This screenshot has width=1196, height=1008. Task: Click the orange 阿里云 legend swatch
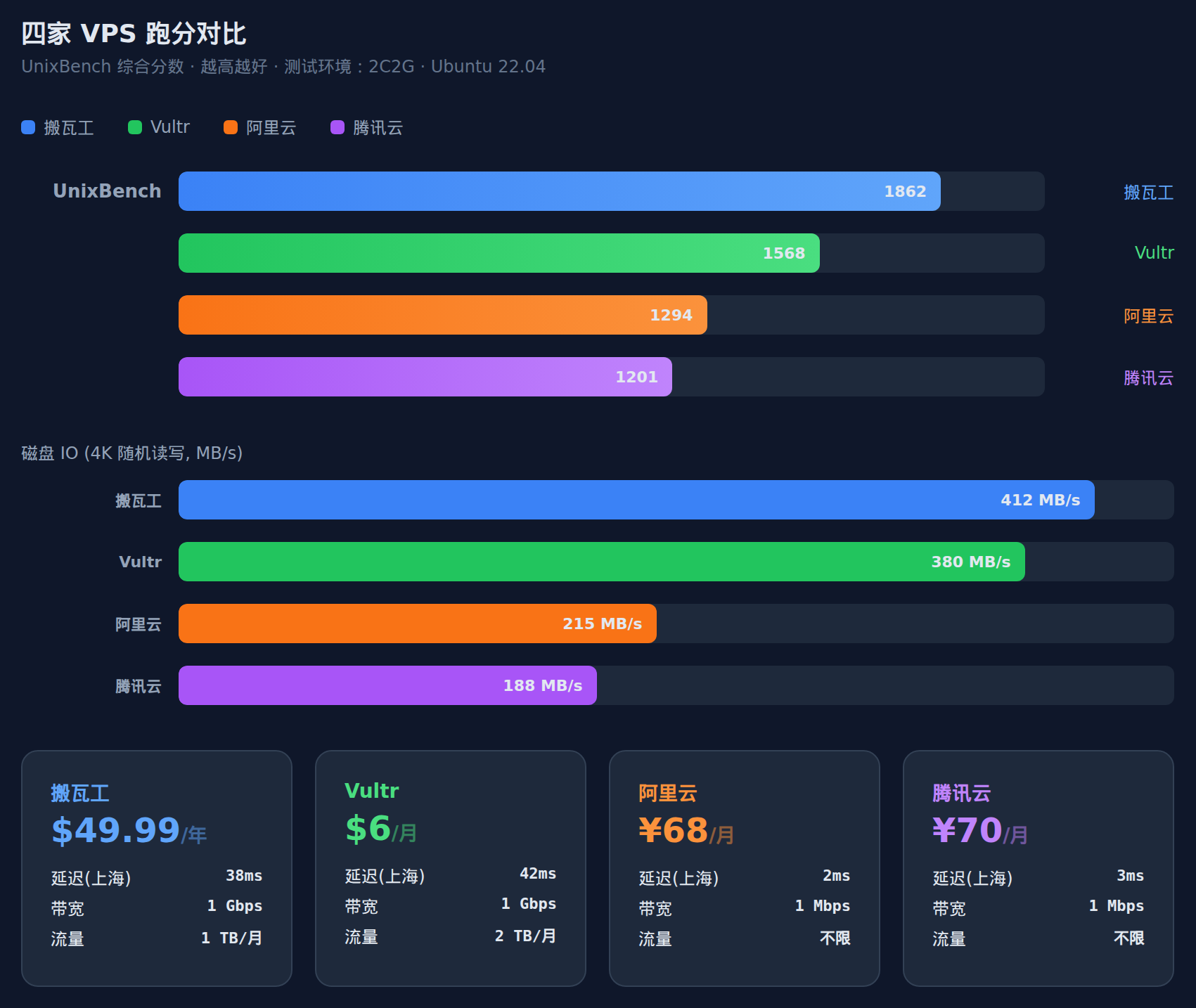point(231,127)
